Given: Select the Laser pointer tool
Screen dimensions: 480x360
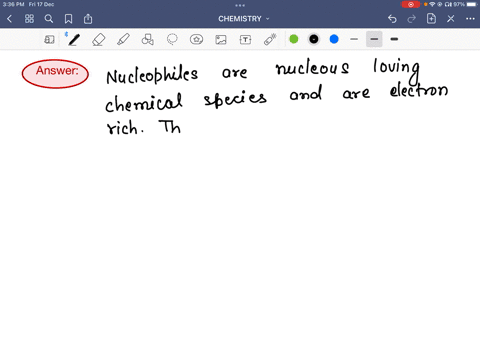Looking at the screenshot, I should pyautogui.click(x=270, y=40).
